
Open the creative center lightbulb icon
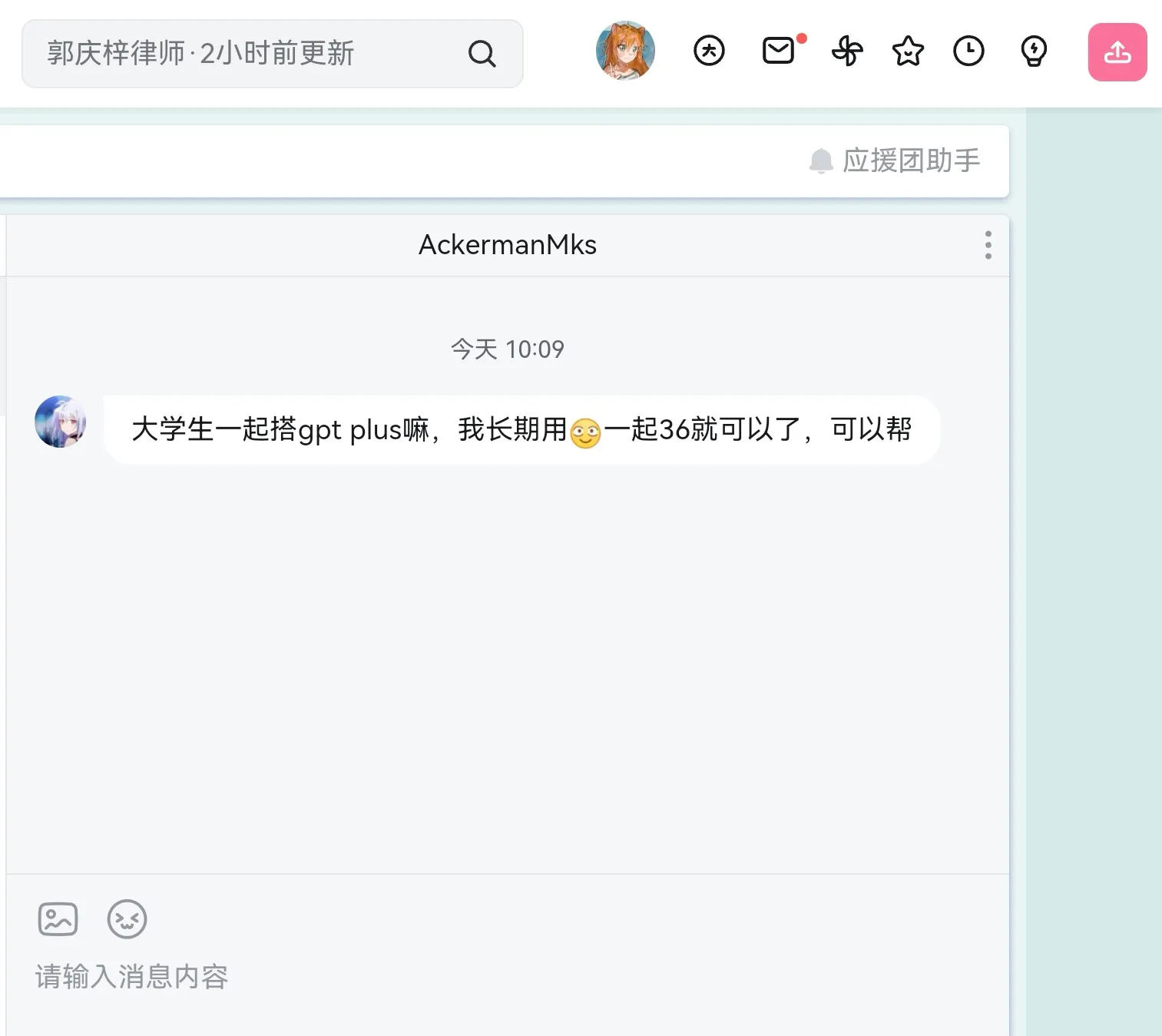tap(1034, 51)
